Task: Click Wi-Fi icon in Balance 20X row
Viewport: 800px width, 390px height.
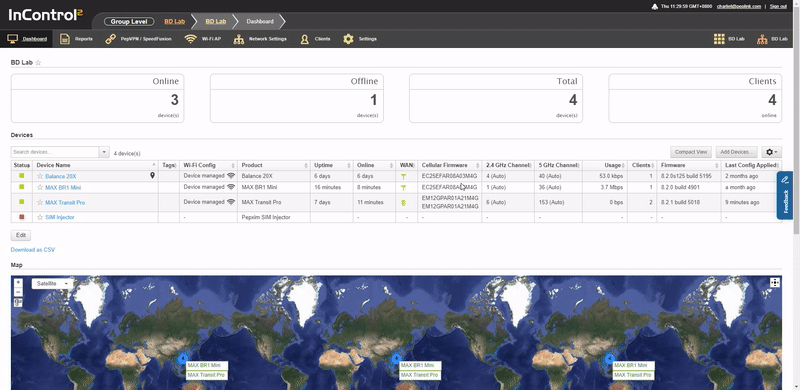Action: (231, 176)
